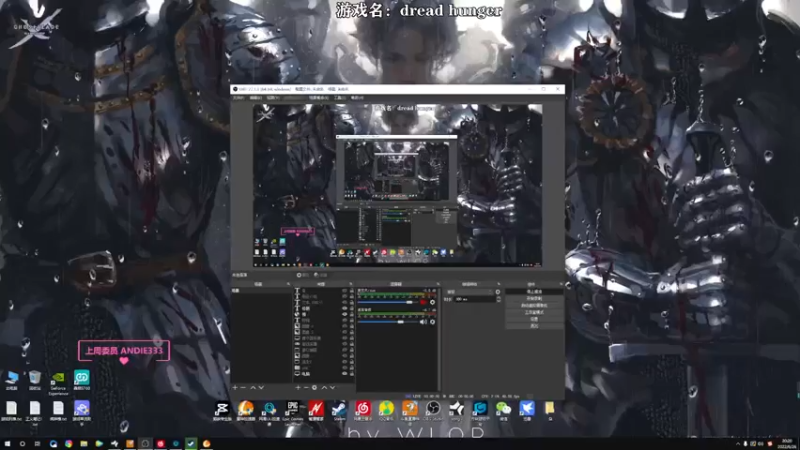
Task: Open the 视图 (View) menu in OBS
Action: [273, 97]
